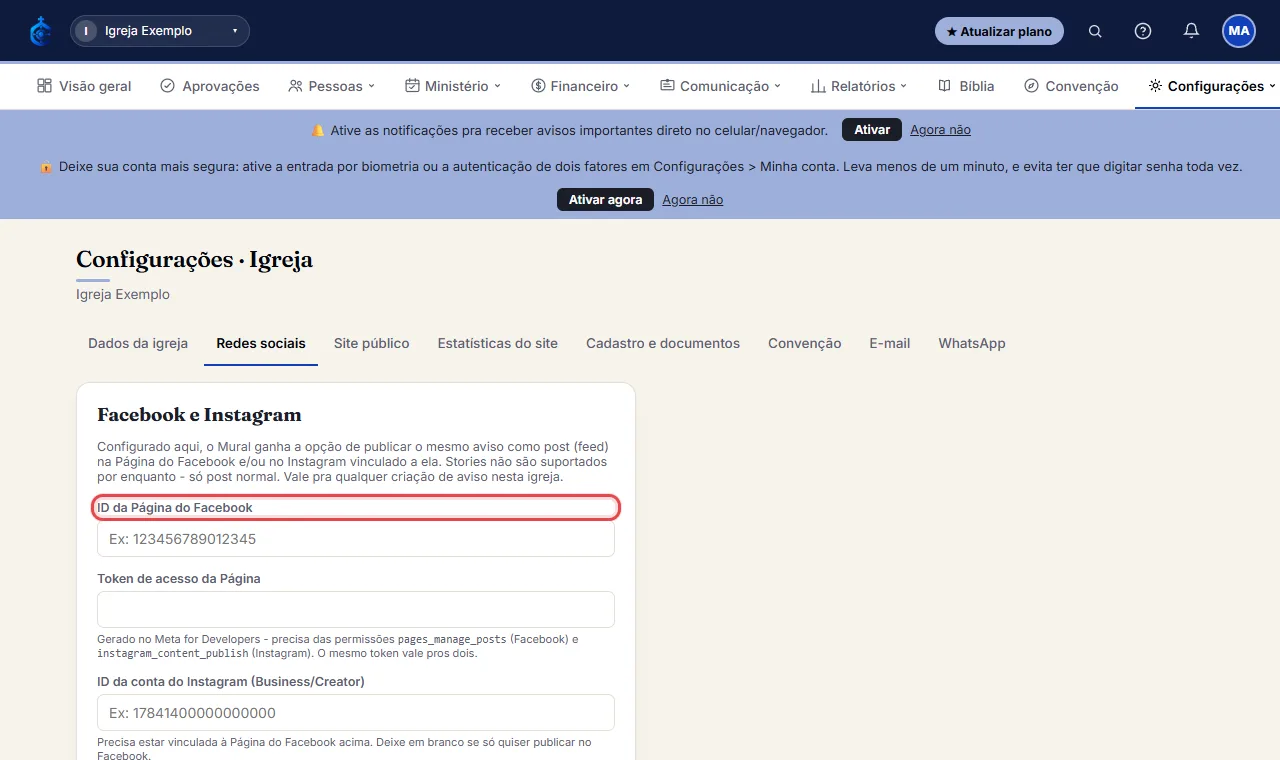Expand the Financeiro menu

tap(581, 86)
